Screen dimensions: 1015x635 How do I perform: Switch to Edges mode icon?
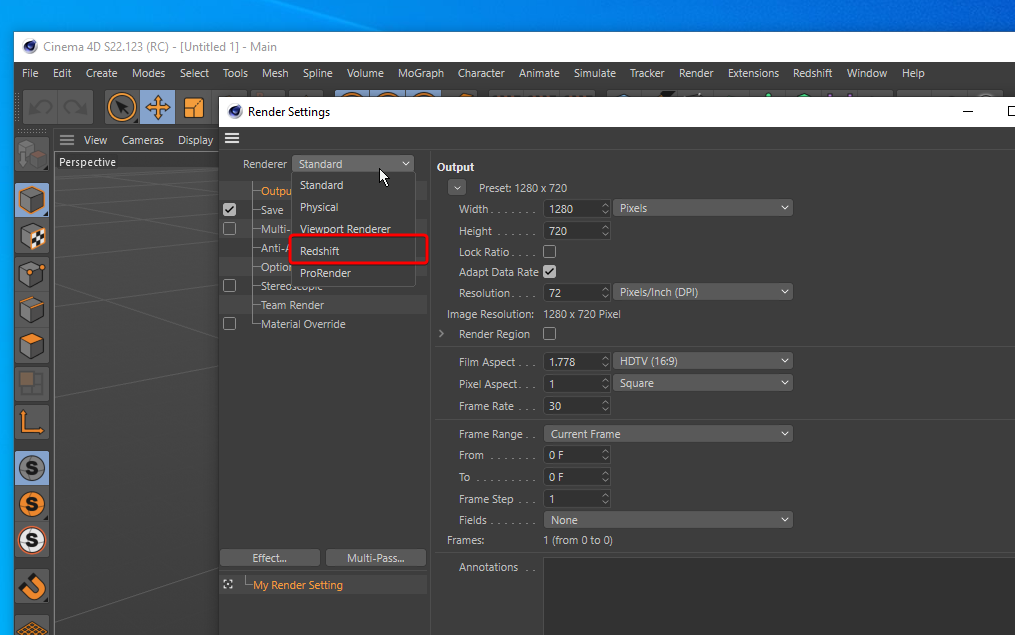point(32,310)
